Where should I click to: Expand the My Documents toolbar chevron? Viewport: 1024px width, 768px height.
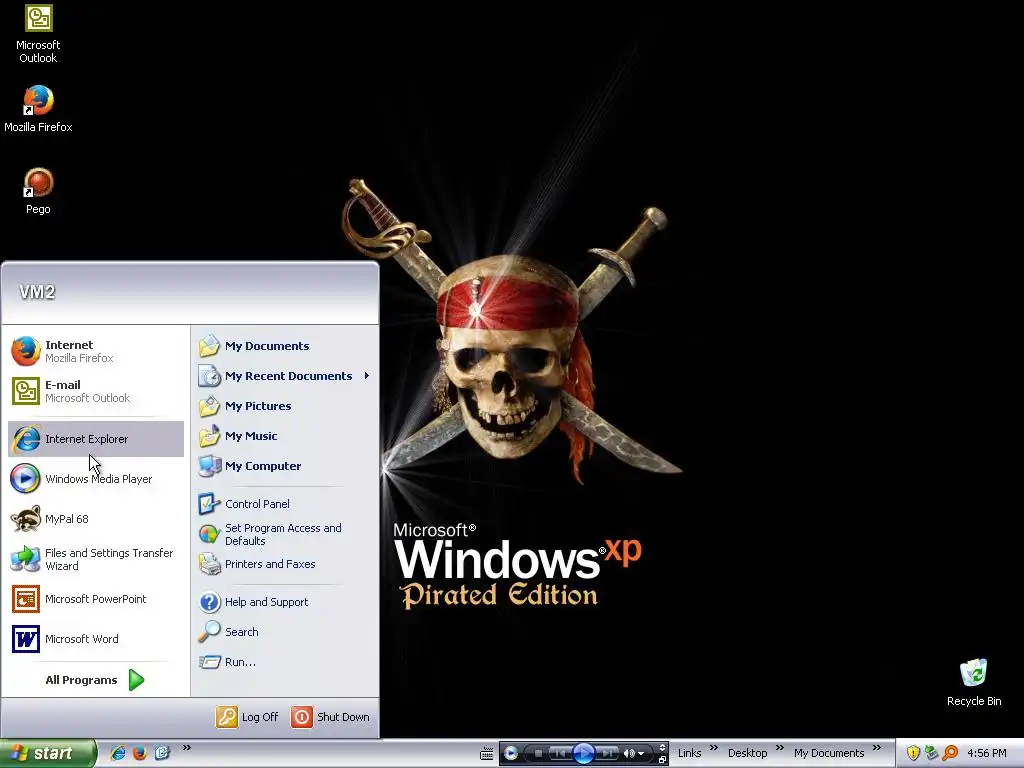coord(877,748)
